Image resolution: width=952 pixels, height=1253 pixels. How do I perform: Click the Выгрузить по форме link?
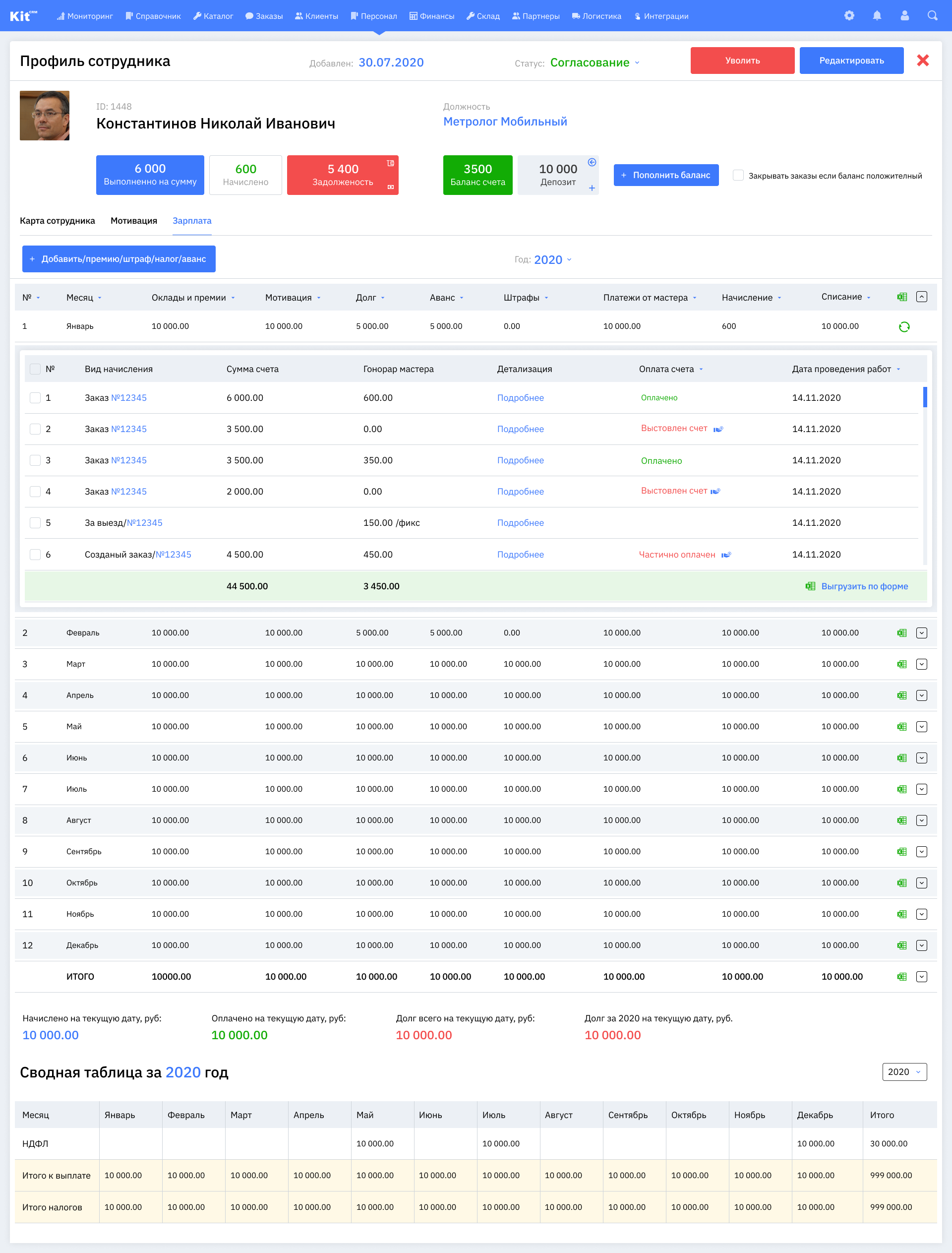pyautogui.click(x=864, y=586)
